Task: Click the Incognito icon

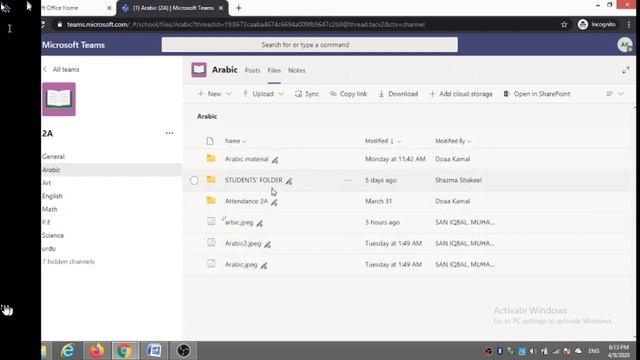Action: pos(583,24)
